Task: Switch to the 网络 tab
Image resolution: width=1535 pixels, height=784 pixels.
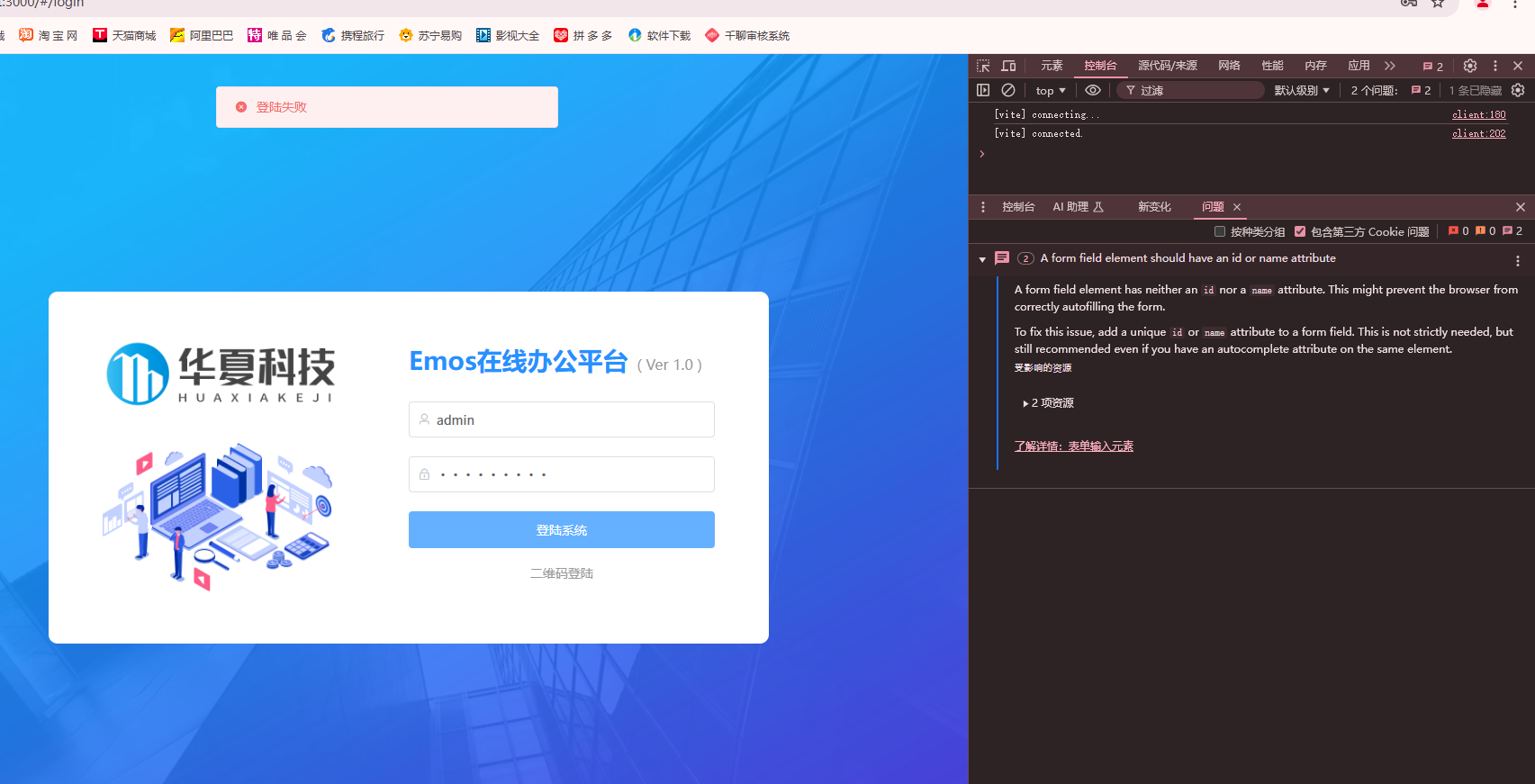Action: 1229,66
